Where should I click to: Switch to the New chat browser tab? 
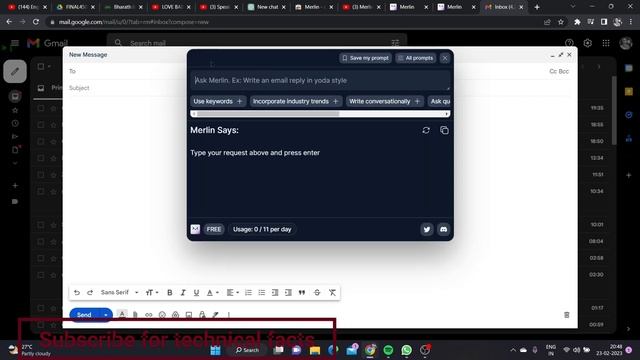click(x=267, y=7)
